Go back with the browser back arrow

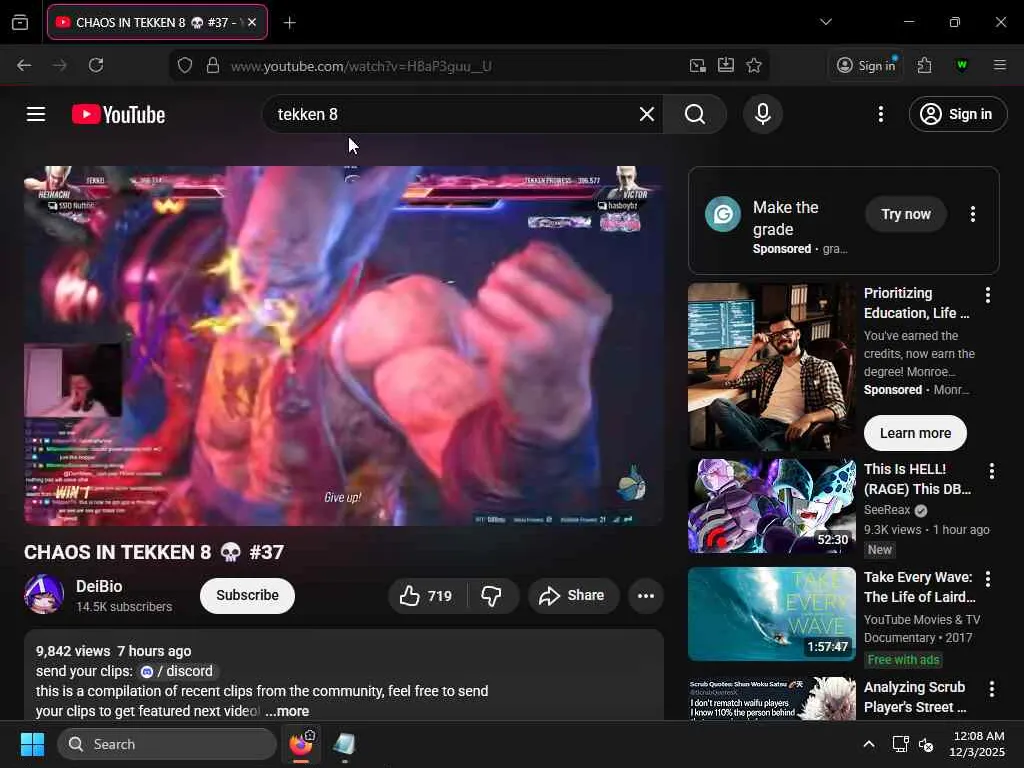(24, 65)
